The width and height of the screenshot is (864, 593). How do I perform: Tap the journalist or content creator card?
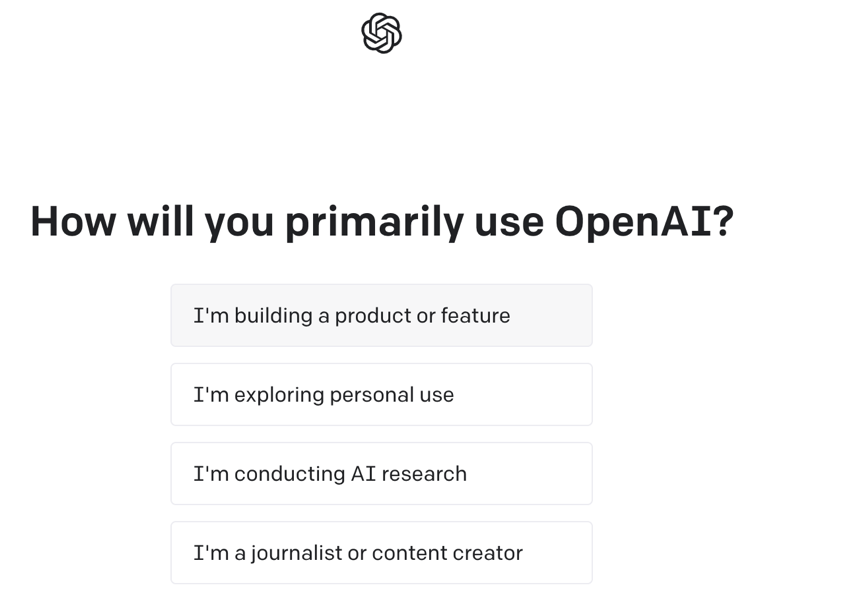(381, 552)
